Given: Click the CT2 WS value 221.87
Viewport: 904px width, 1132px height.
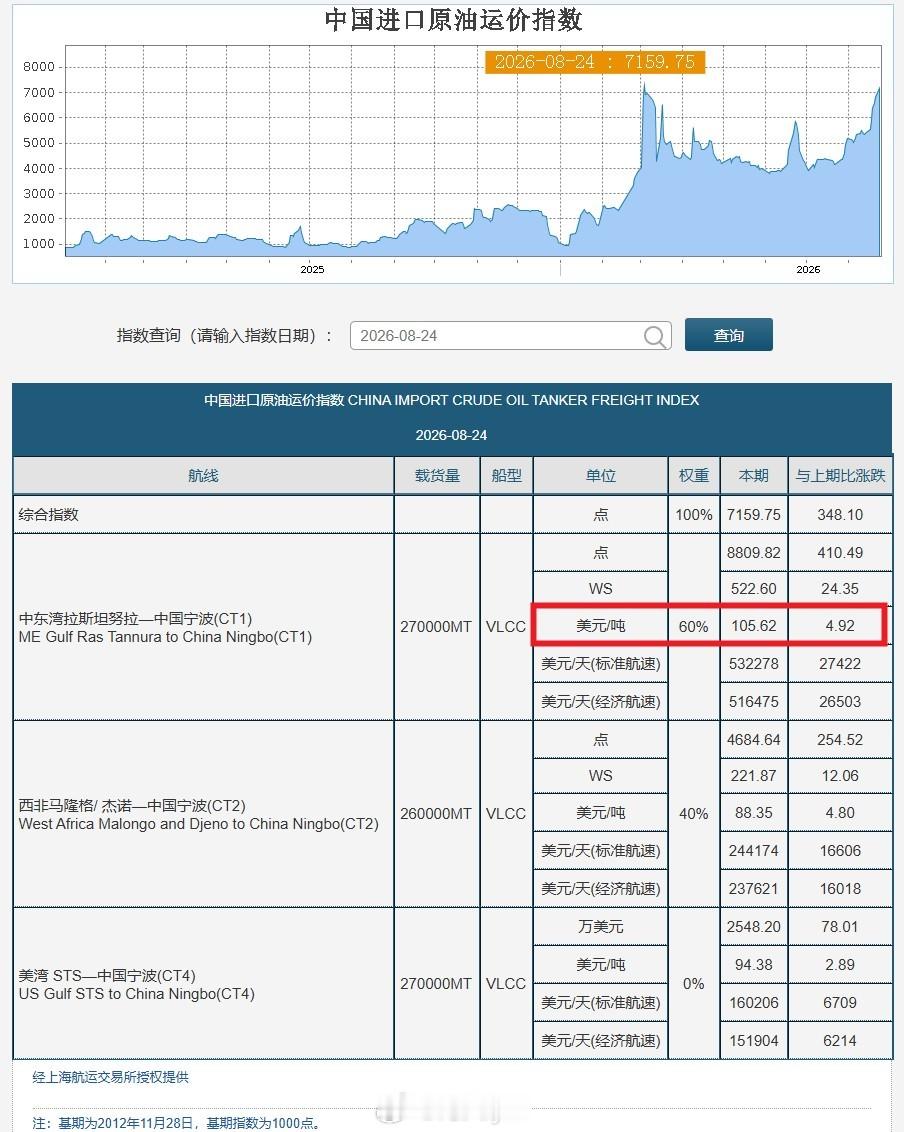Looking at the screenshot, I should click(x=754, y=776).
